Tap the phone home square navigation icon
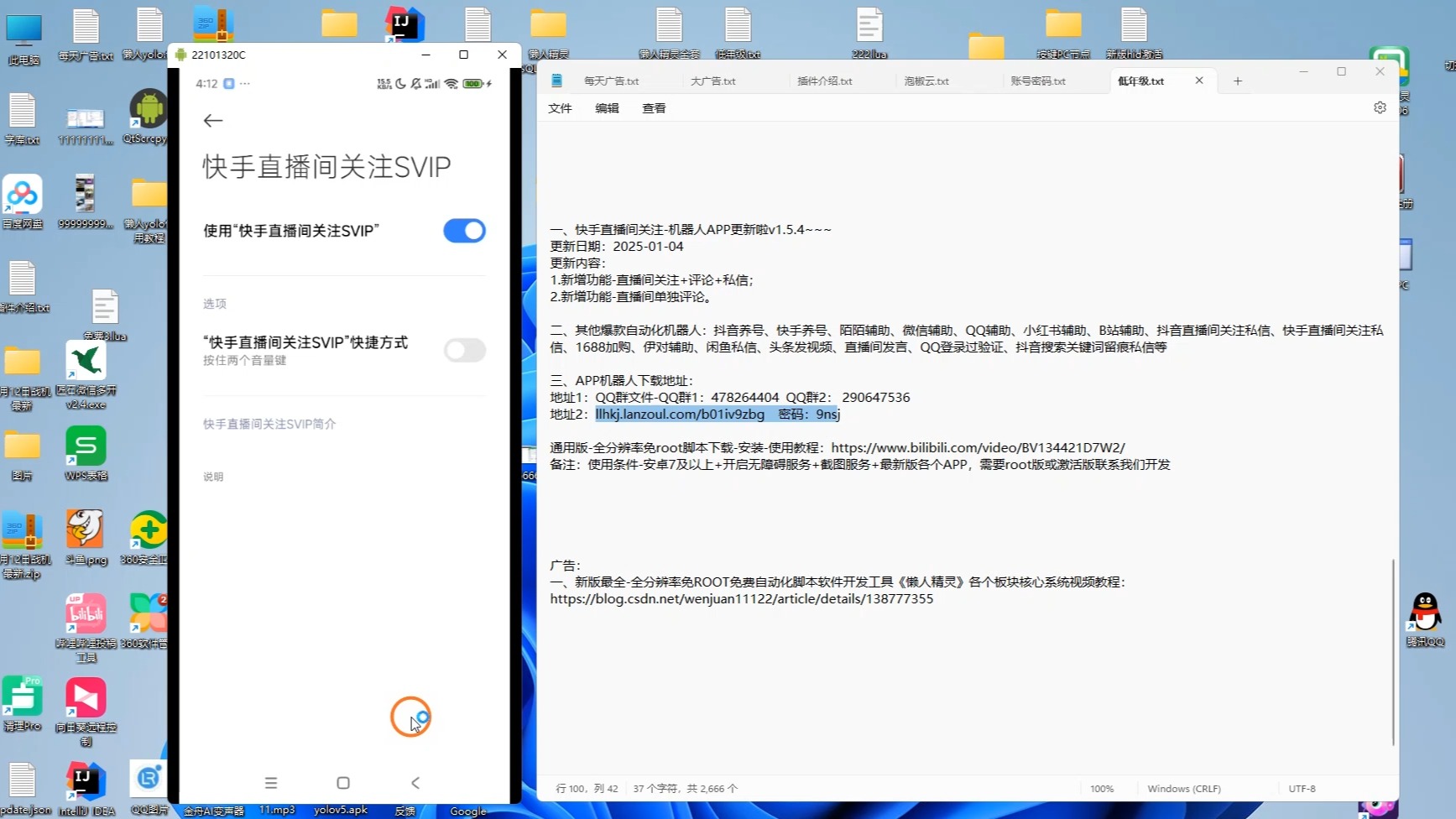The image size is (1456, 819). pyautogui.click(x=343, y=783)
